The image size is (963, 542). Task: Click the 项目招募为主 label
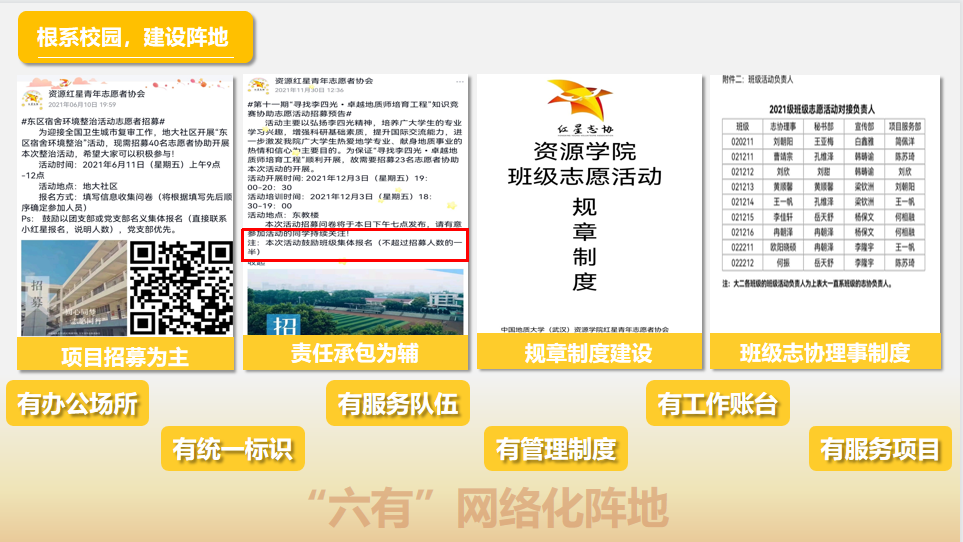(125, 354)
